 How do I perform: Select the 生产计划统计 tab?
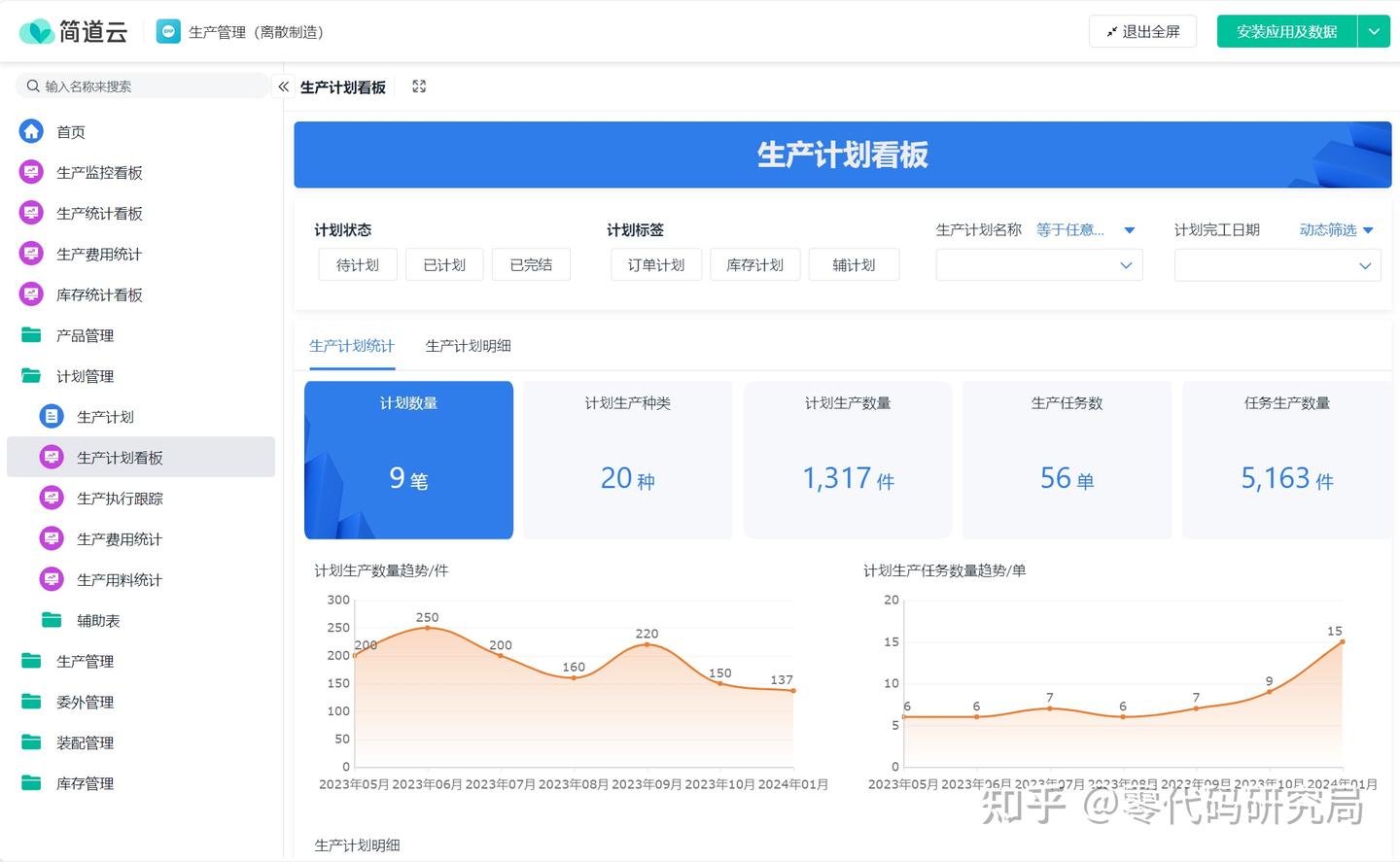click(x=352, y=346)
